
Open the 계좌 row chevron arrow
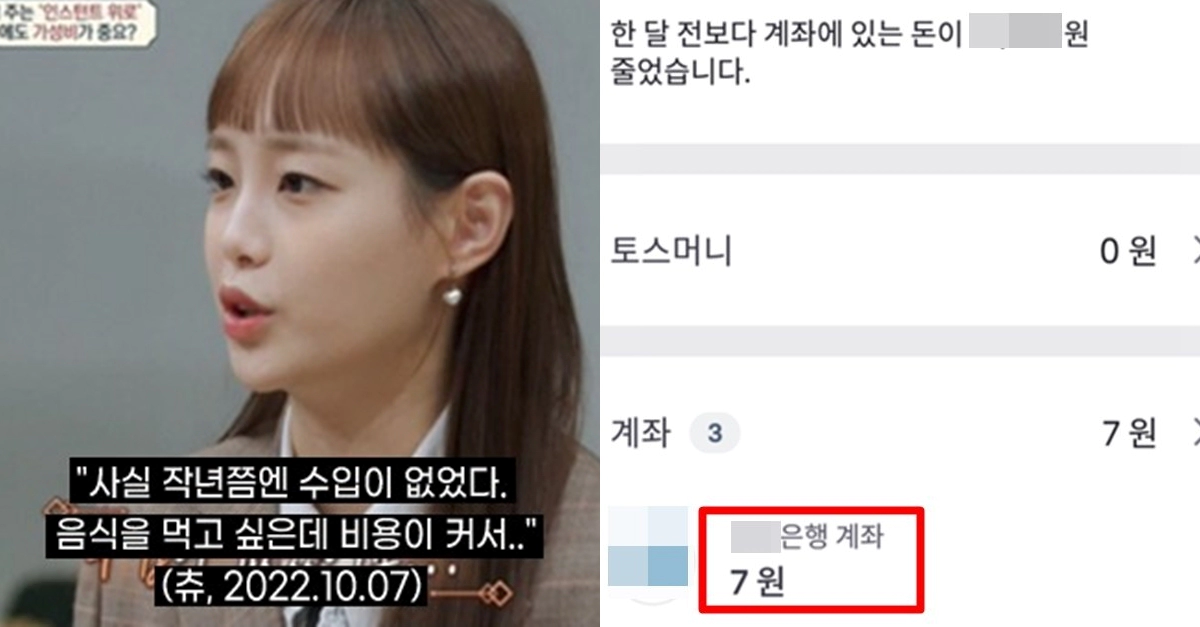[x=1194, y=433]
